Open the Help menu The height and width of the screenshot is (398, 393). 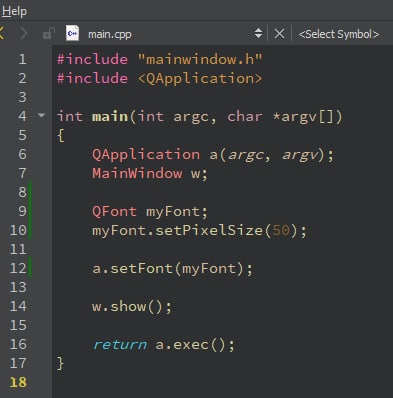tap(14, 11)
